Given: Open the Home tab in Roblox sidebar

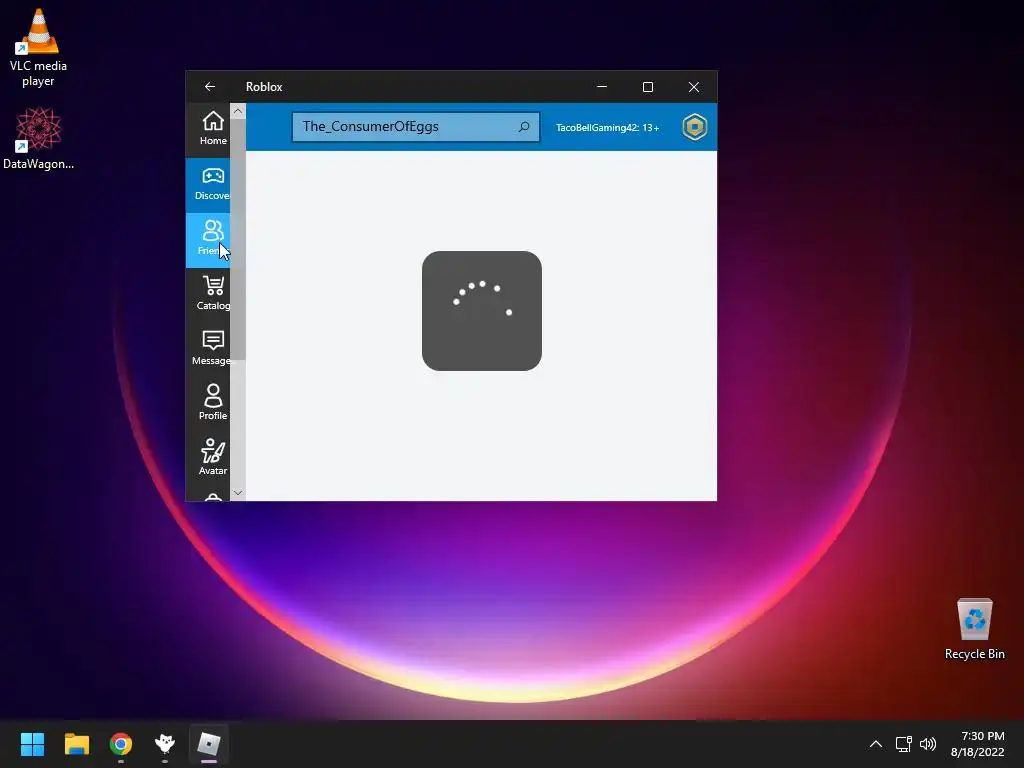Looking at the screenshot, I should point(208,129).
